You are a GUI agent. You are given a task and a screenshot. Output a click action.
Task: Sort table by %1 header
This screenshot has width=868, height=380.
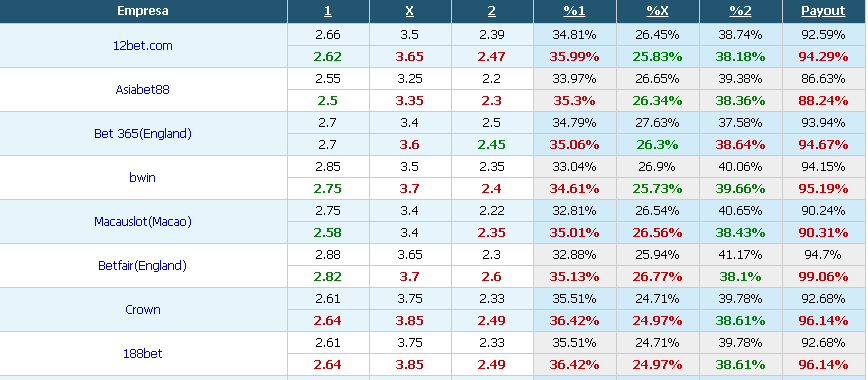(575, 11)
